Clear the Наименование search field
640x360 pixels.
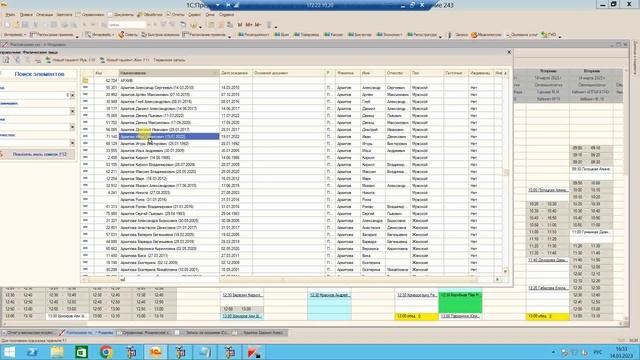point(72,111)
